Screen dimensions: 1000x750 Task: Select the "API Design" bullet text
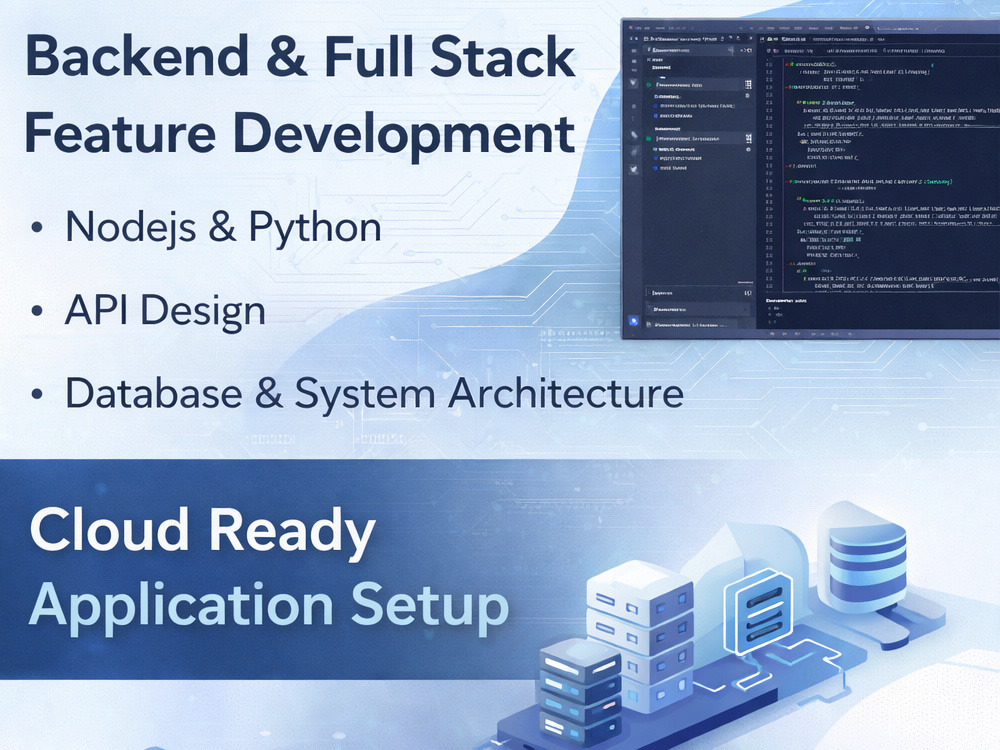[x=165, y=311]
